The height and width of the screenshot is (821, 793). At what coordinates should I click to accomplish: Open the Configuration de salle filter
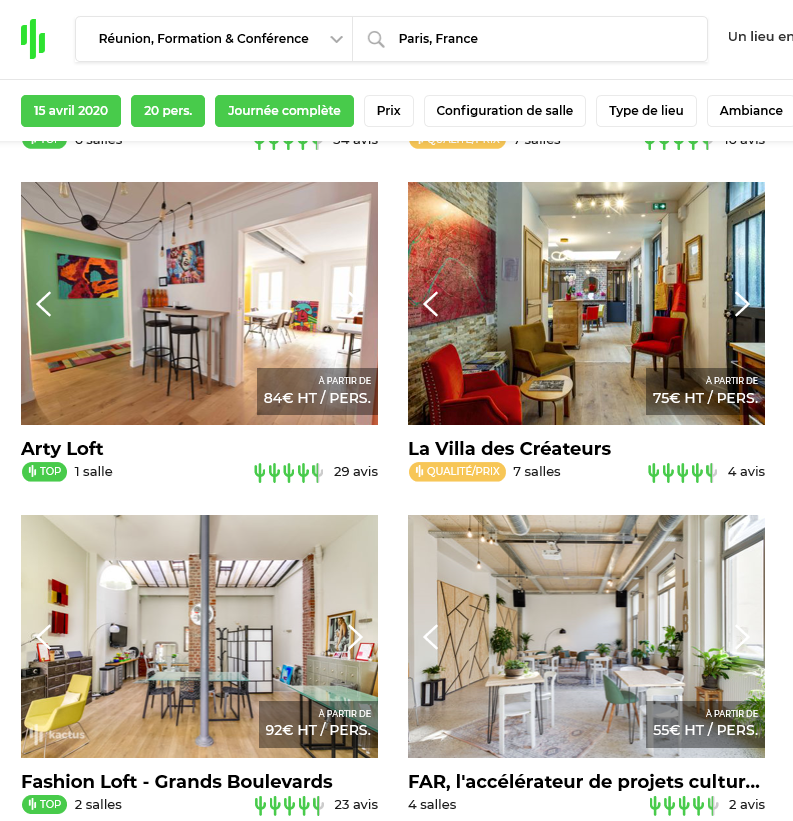point(505,111)
